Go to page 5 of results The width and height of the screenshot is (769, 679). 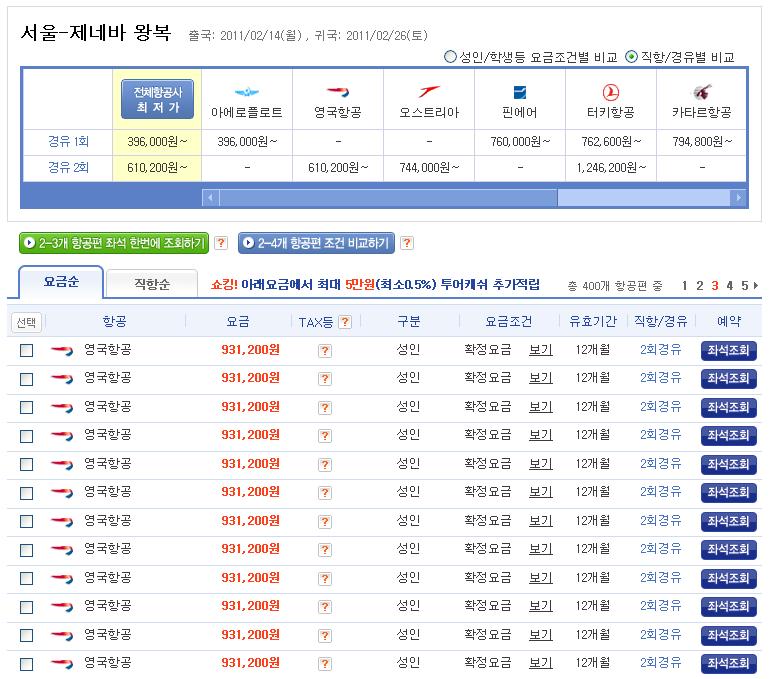744,286
